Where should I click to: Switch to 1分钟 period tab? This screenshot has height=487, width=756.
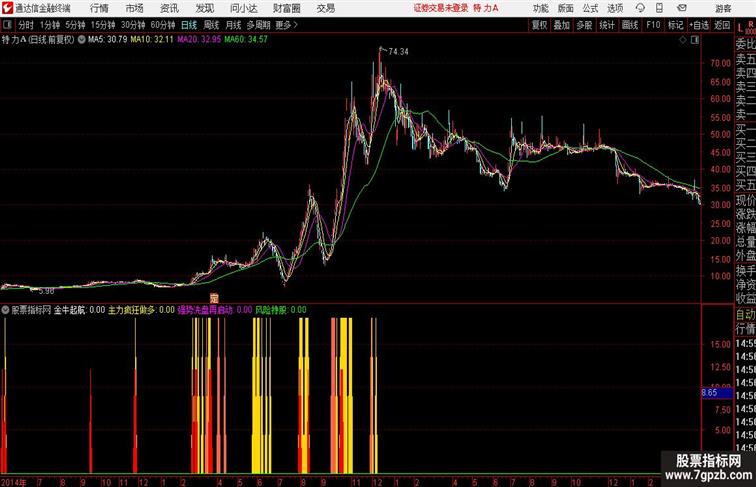point(50,25)
